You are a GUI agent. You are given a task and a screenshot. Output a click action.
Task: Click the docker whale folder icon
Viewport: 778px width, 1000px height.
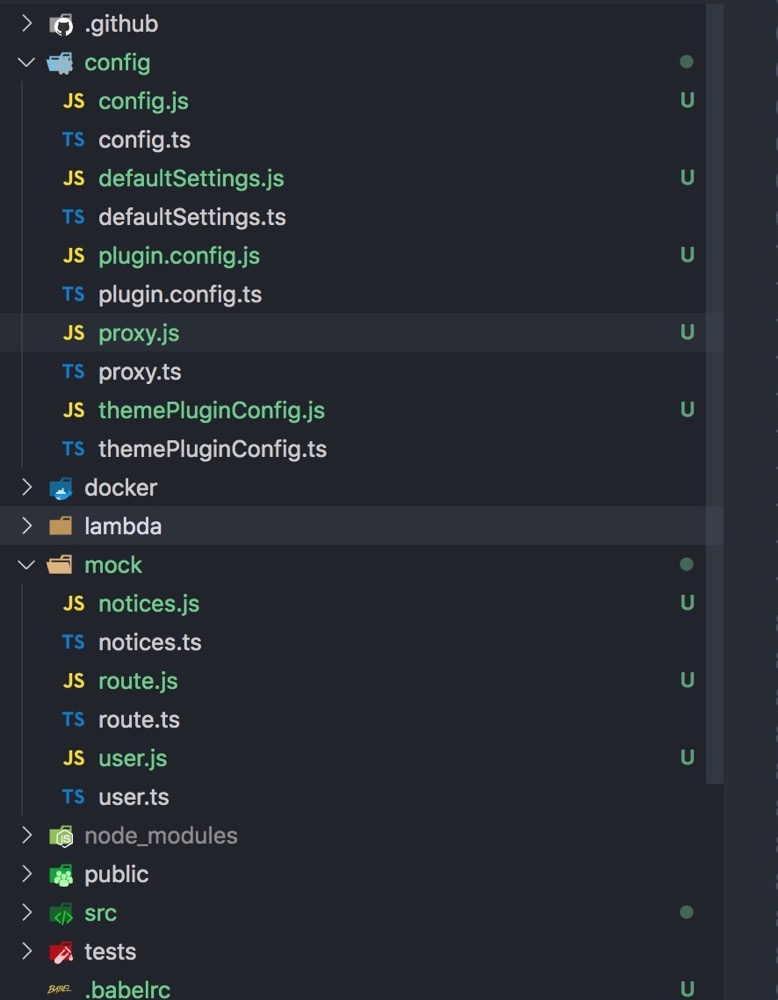(61, 488)
